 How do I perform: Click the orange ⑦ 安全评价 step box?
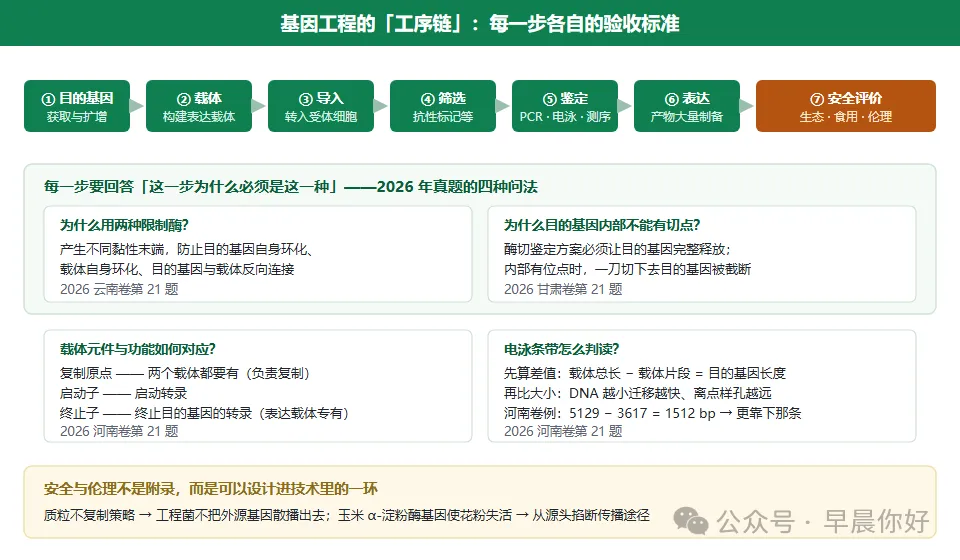(846, 106)
